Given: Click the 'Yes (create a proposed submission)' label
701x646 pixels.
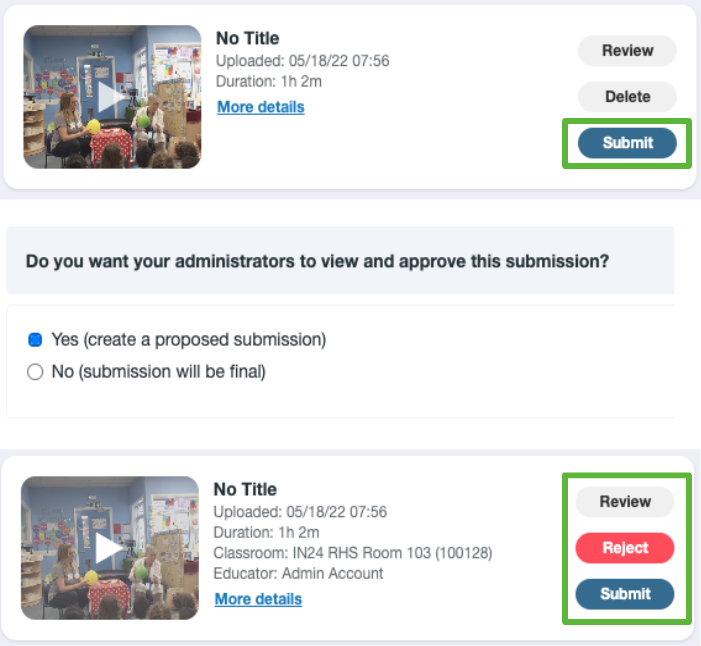Looking at the screenshot, I should (x=189, y=340).
